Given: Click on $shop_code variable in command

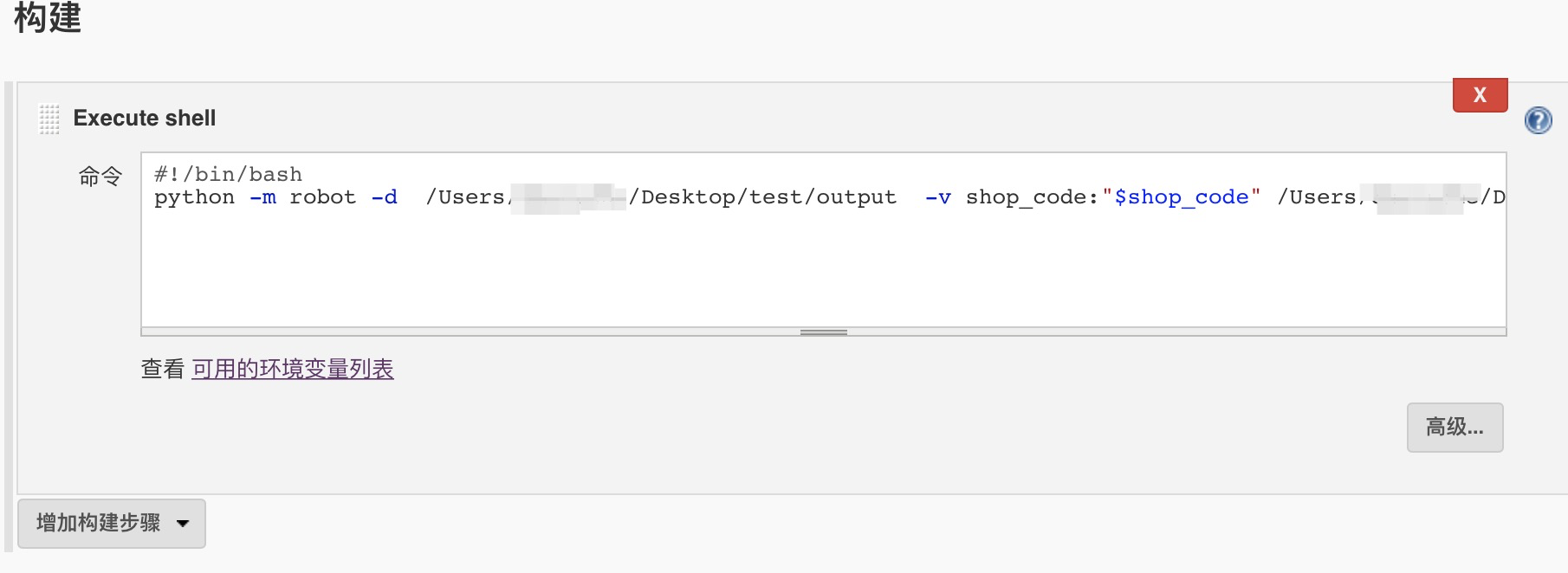Looking at the screenshot, I should coord(1182,197).
